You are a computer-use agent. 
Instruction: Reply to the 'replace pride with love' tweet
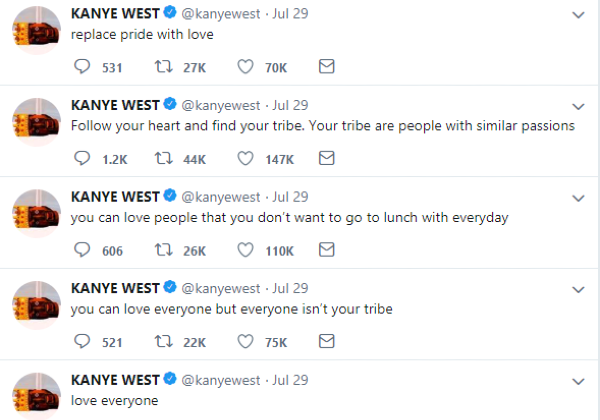[83, 67]
